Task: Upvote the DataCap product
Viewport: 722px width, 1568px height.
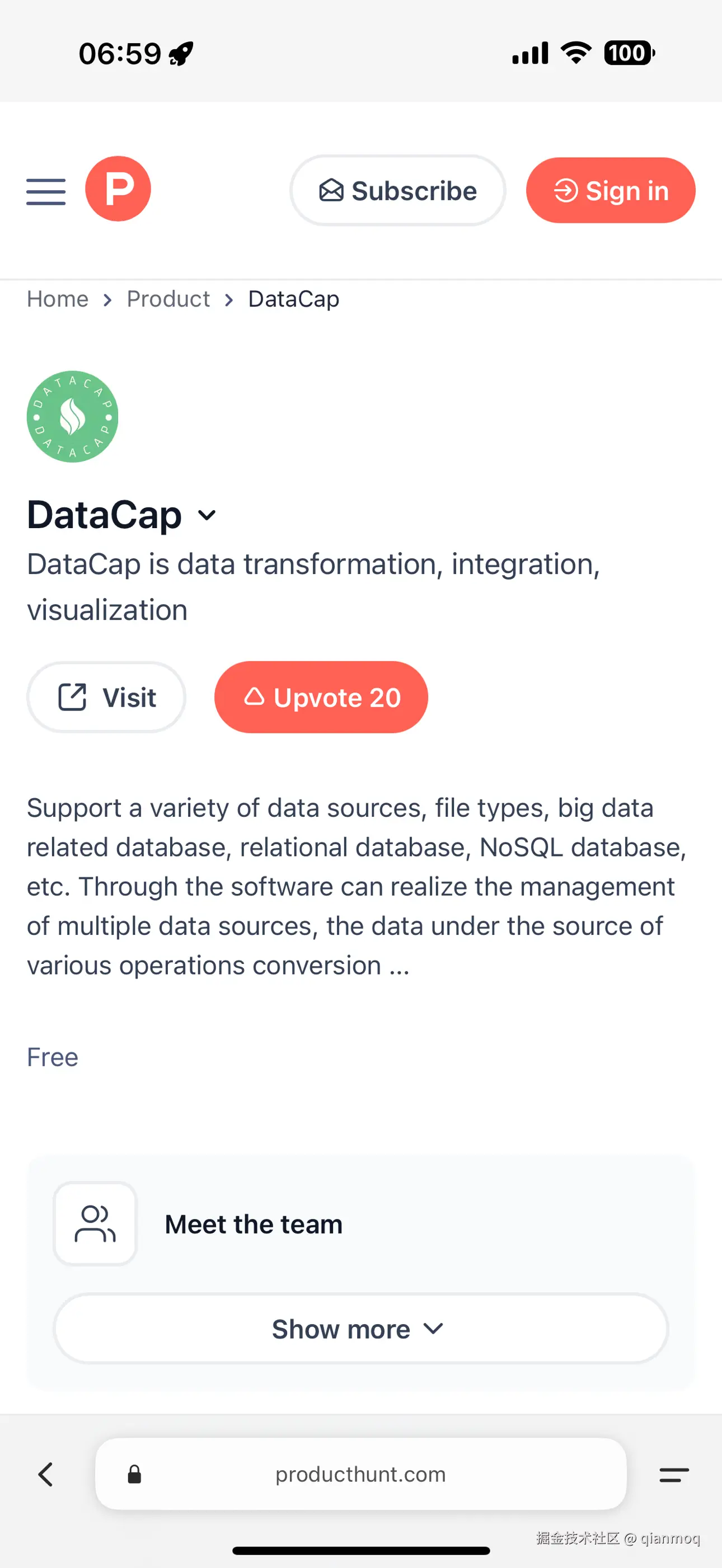Action: coord(321,697)
